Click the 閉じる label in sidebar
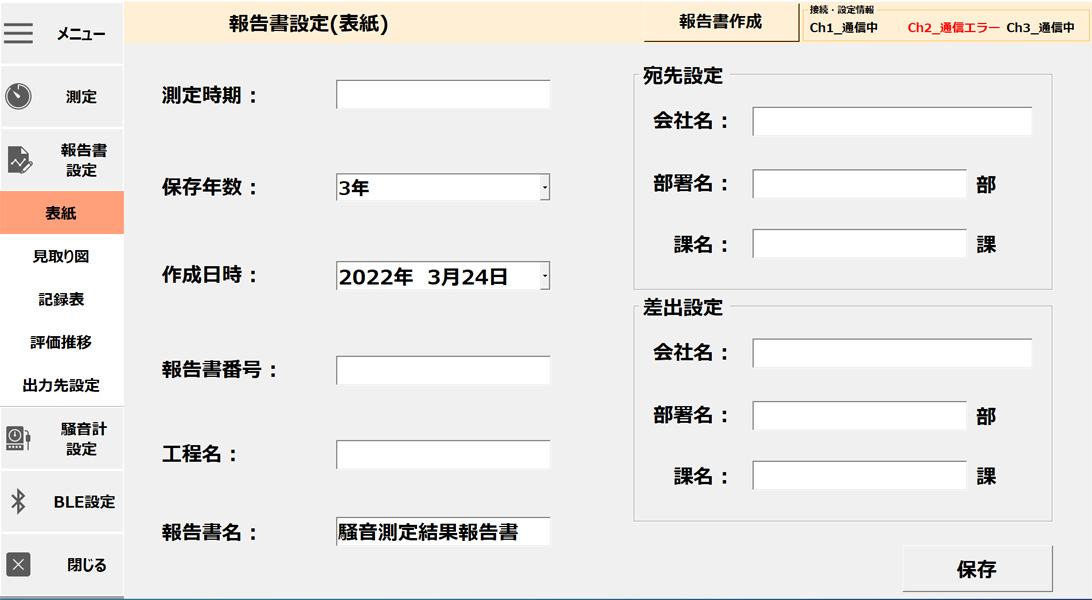Screen dimensions: 1092x600 coord(87,565)
